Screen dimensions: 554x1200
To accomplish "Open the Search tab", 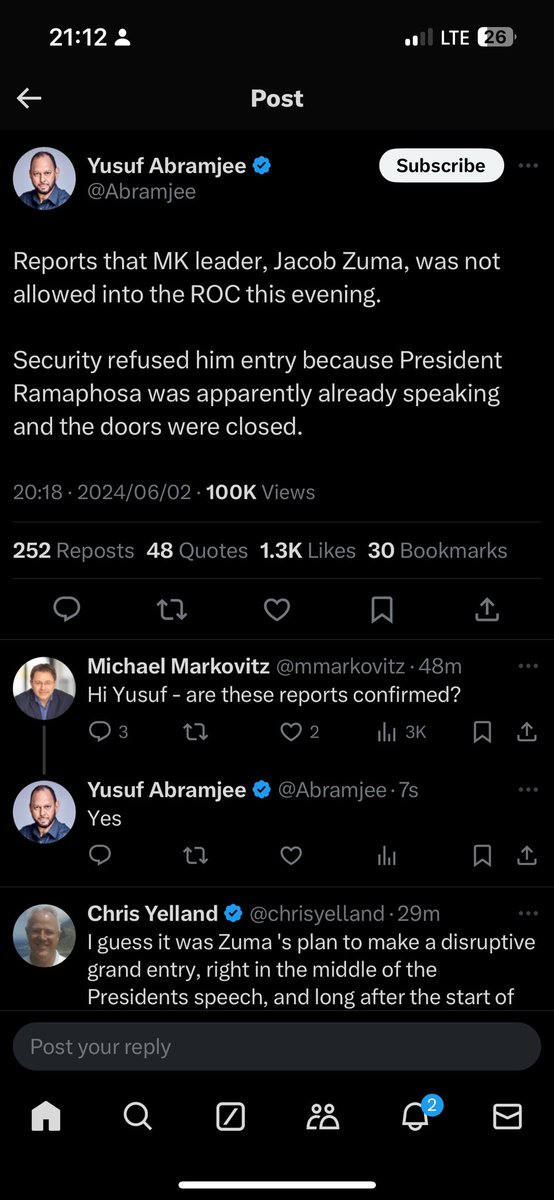I will tap(138, 1116).
